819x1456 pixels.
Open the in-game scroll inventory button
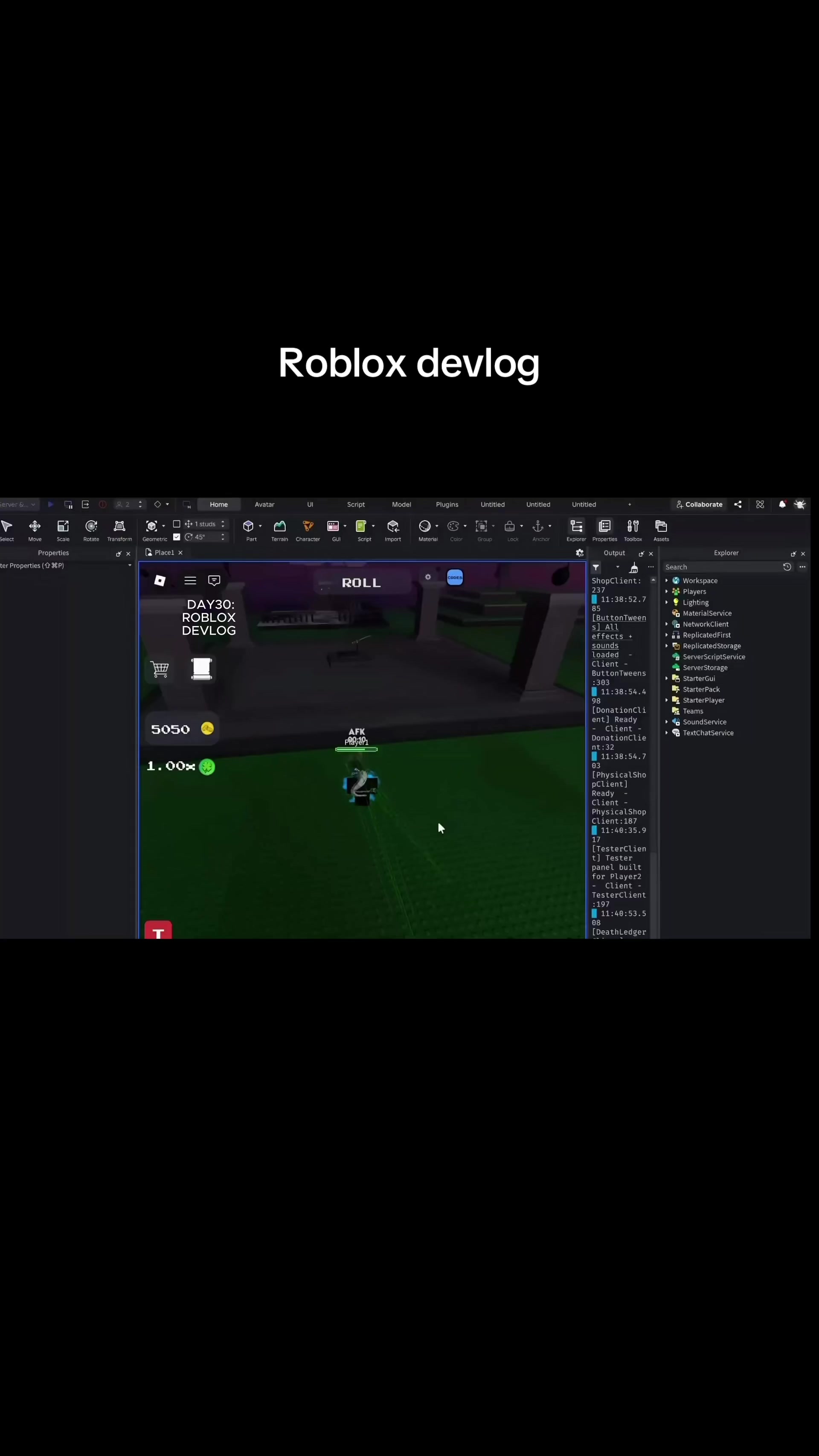pos(202,669)
